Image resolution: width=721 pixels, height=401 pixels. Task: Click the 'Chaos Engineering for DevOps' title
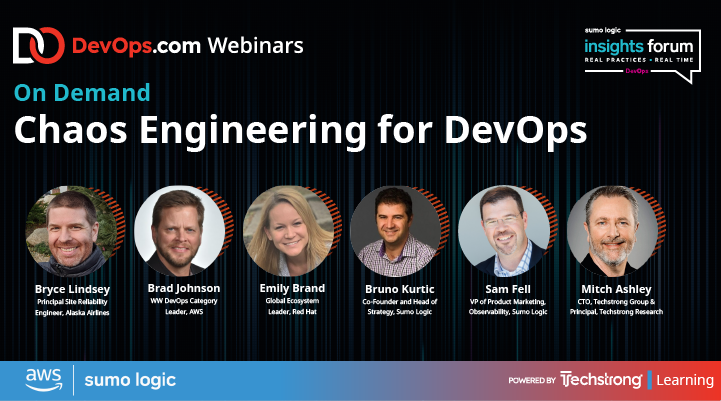click(x=300, y=132)
